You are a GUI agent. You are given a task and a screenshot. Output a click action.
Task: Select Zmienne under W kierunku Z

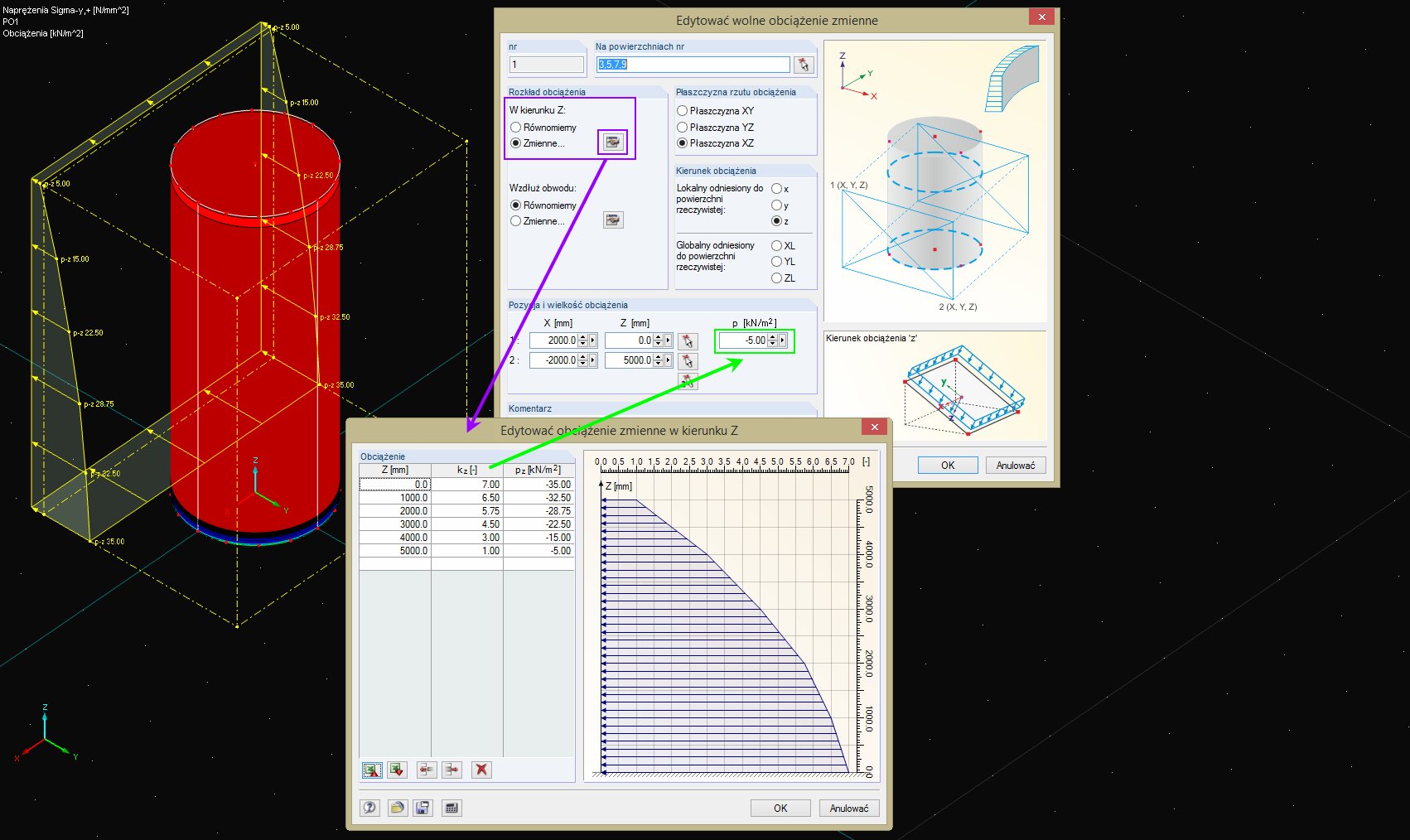[x=516, y=143]
